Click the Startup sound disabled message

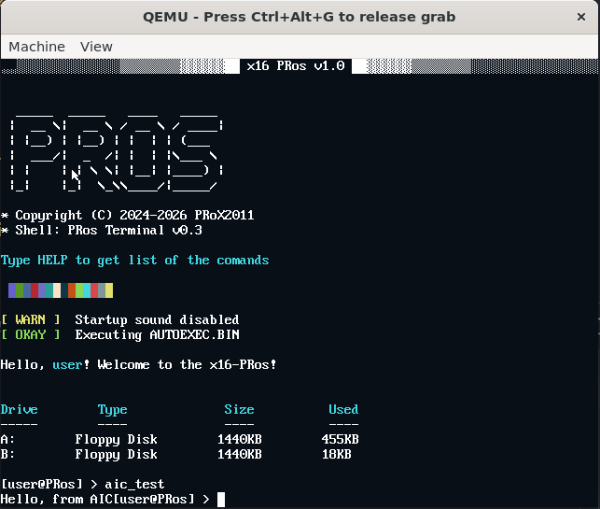[157, 320]
